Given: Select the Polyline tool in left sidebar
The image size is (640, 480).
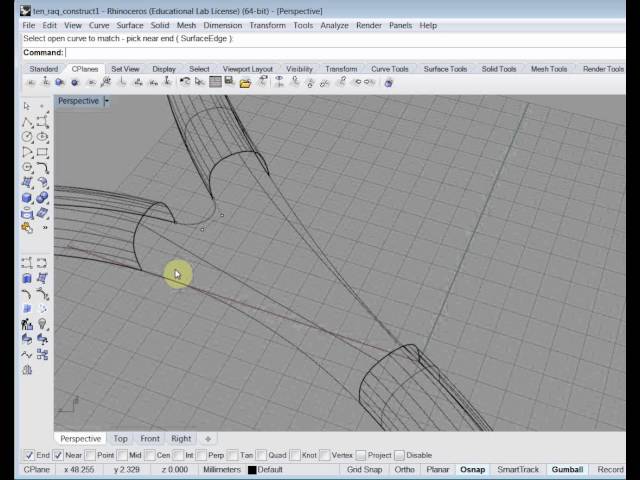Looking at the screenshot, I should click(27, 122).
